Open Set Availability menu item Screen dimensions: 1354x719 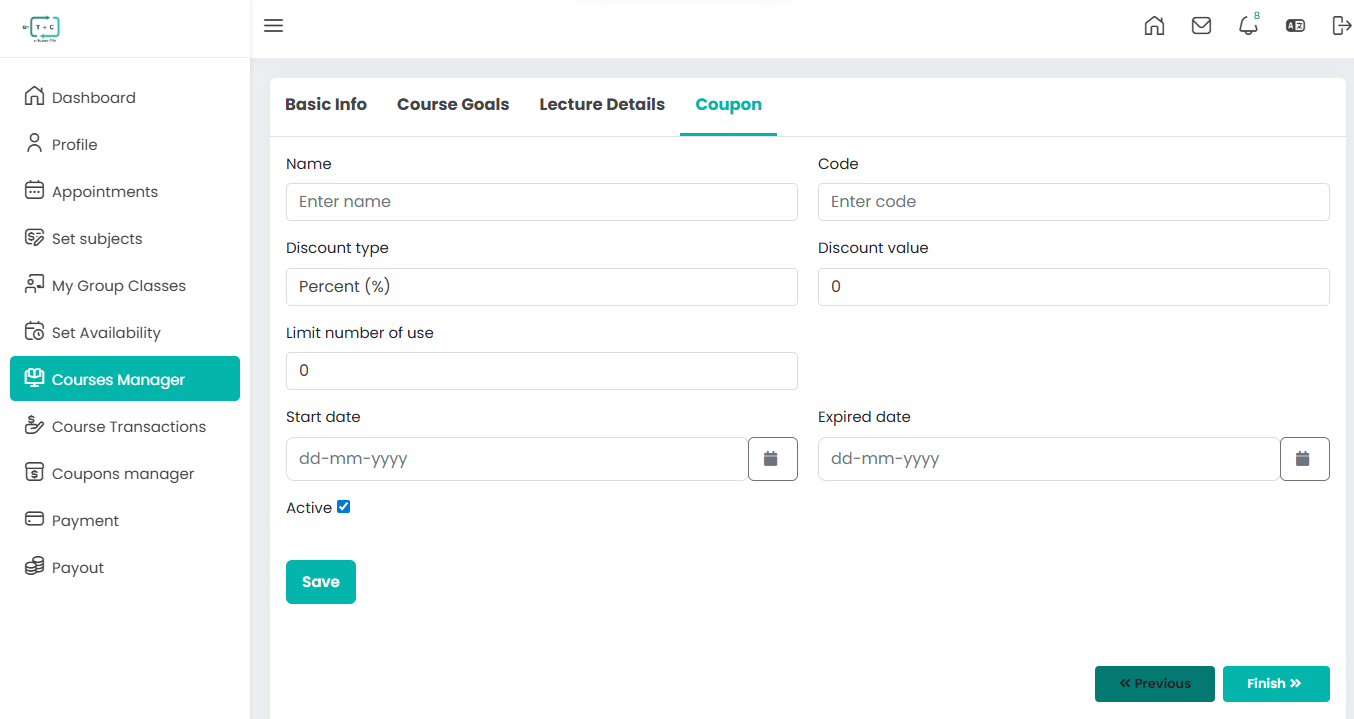pyautogui.click(x=125, y=332)
